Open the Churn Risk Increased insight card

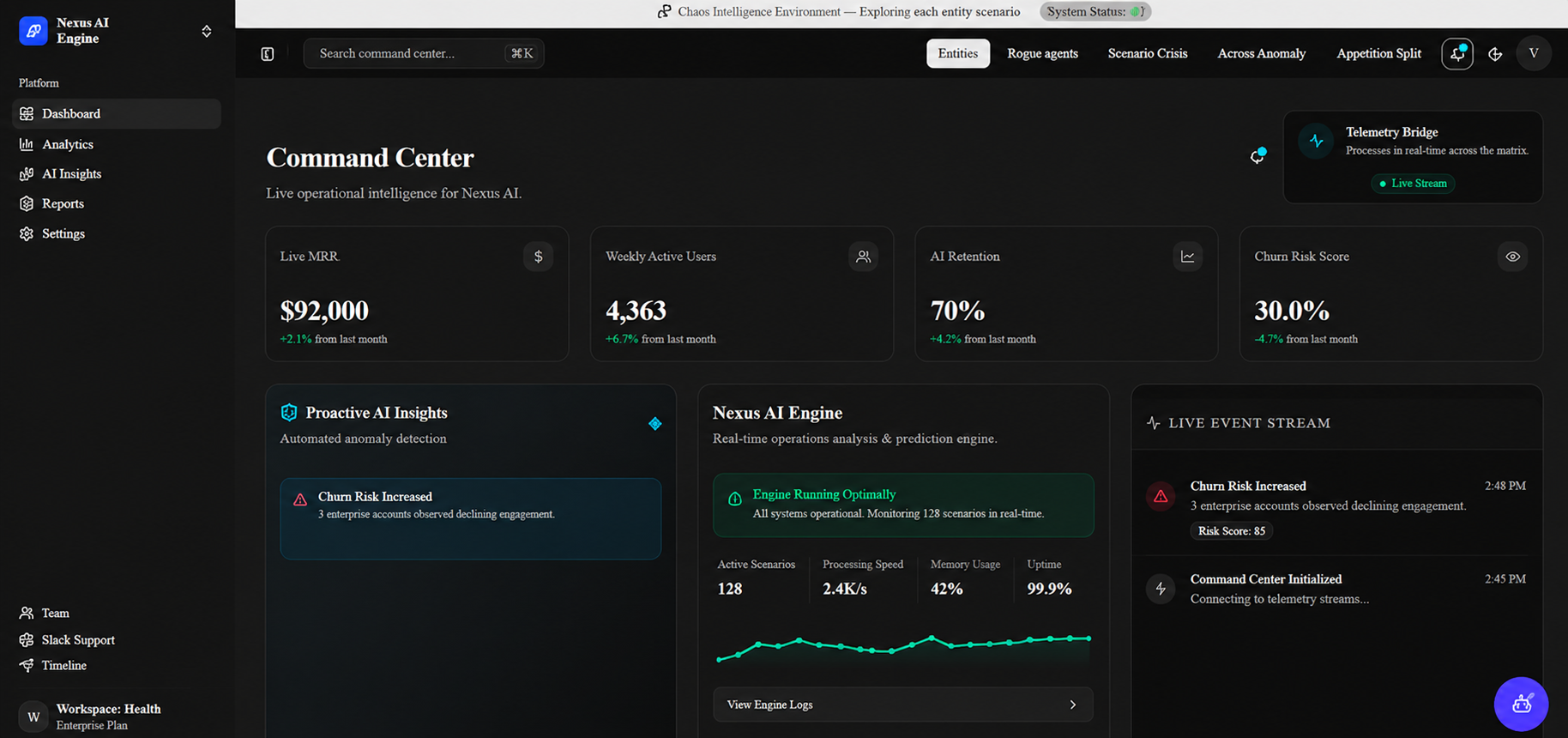point(471,518)
